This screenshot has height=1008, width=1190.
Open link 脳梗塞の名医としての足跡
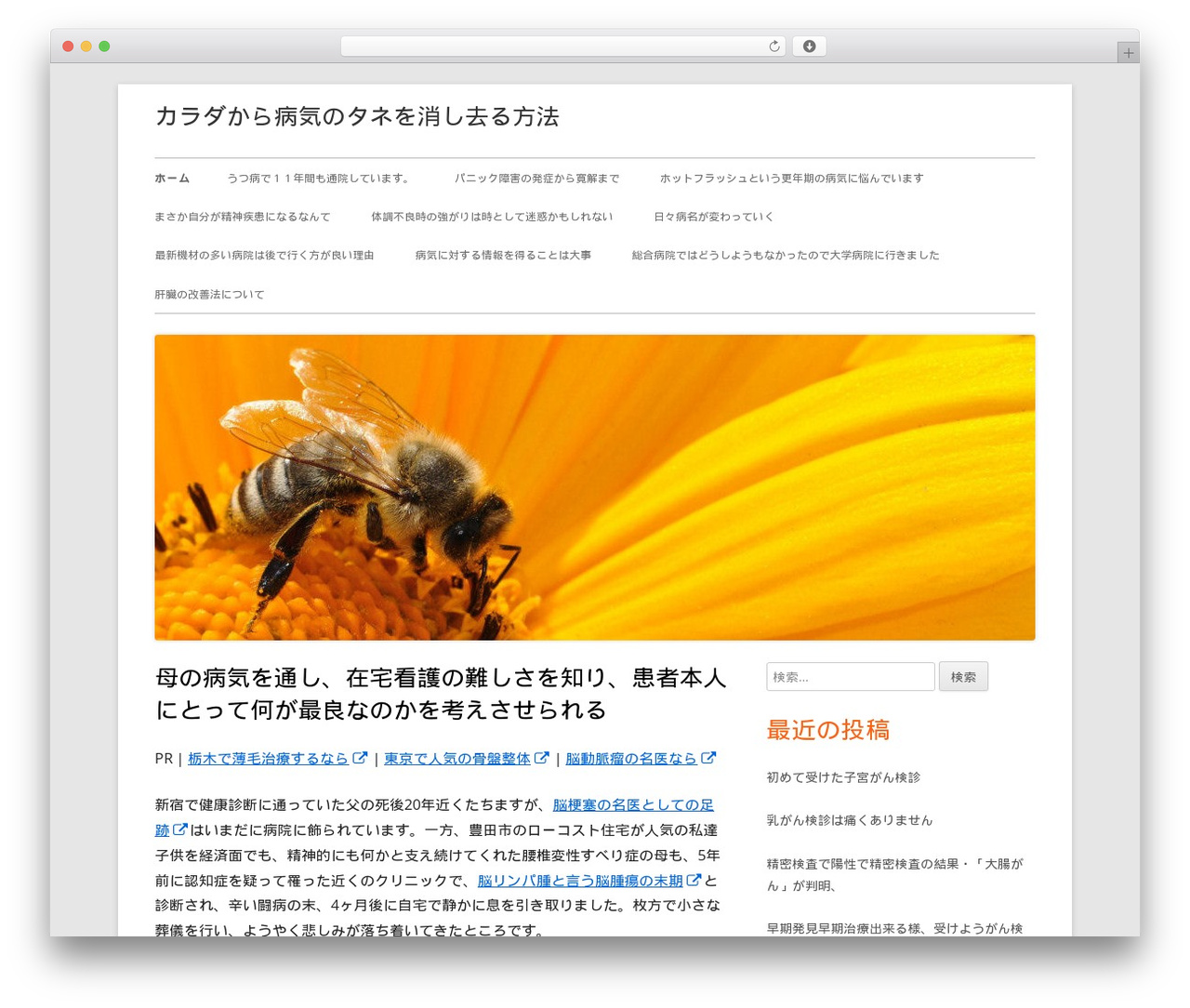(x=633, y=805)
